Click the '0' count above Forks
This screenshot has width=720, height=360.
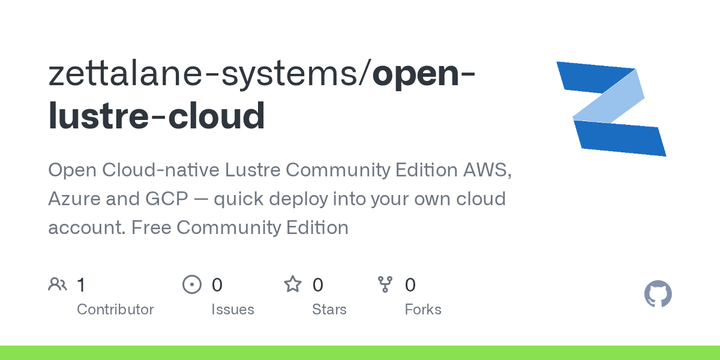(410, 285)
